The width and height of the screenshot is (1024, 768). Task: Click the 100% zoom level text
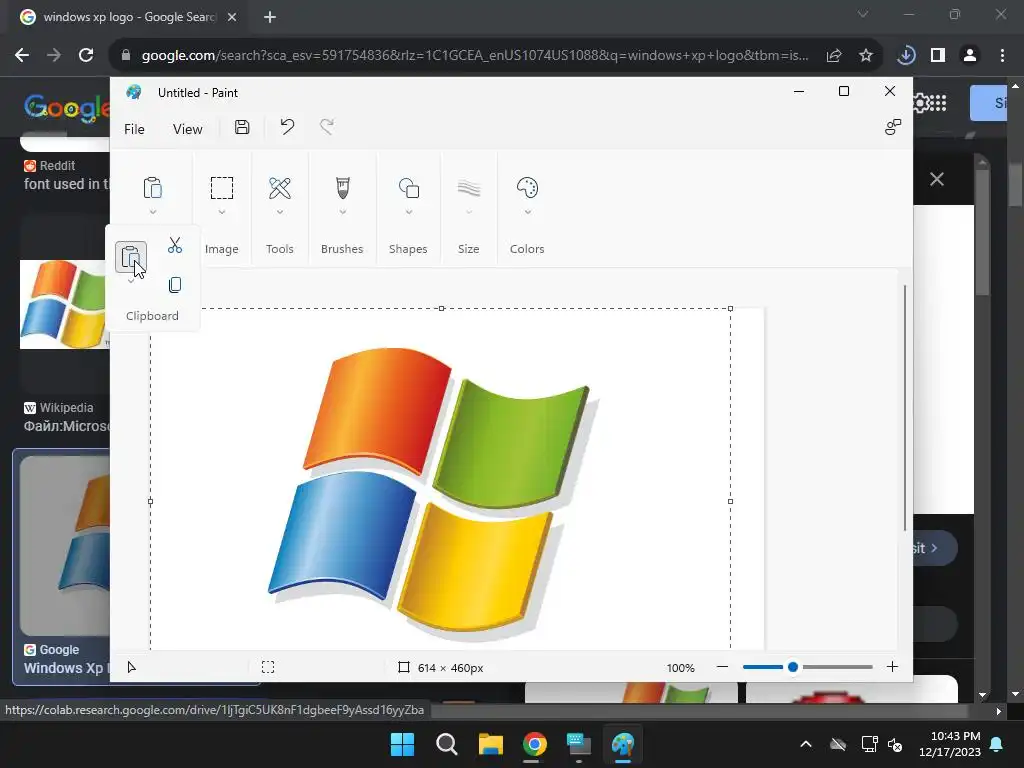pyautogui.click(x=680, y=668)
